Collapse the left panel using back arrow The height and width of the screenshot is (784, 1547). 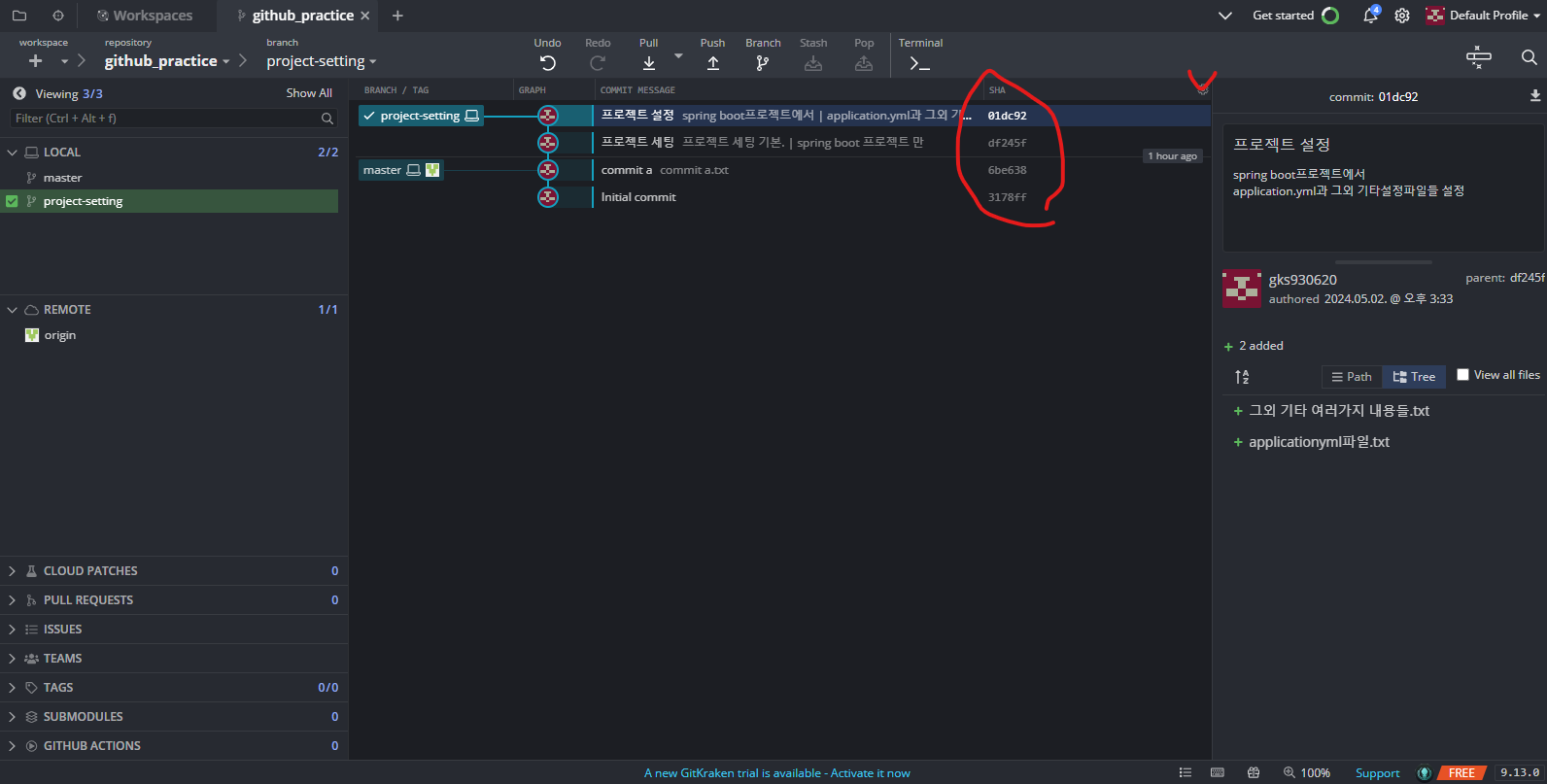[19, 93]
